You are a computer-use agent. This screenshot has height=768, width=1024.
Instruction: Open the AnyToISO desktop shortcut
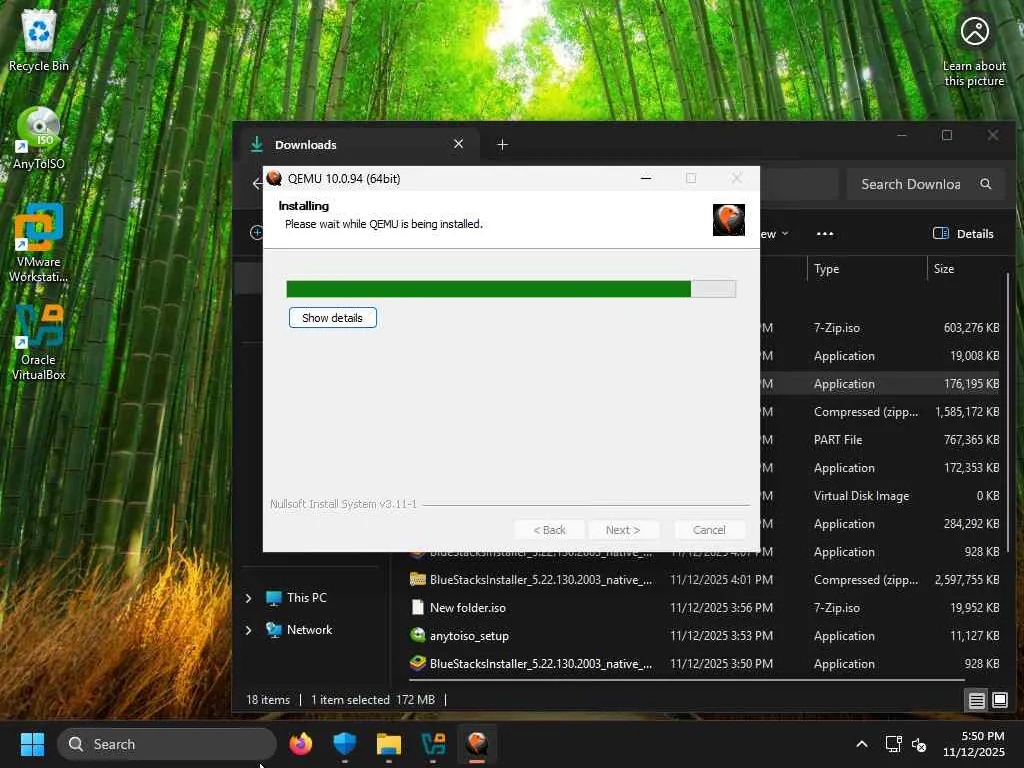(39, 138)
